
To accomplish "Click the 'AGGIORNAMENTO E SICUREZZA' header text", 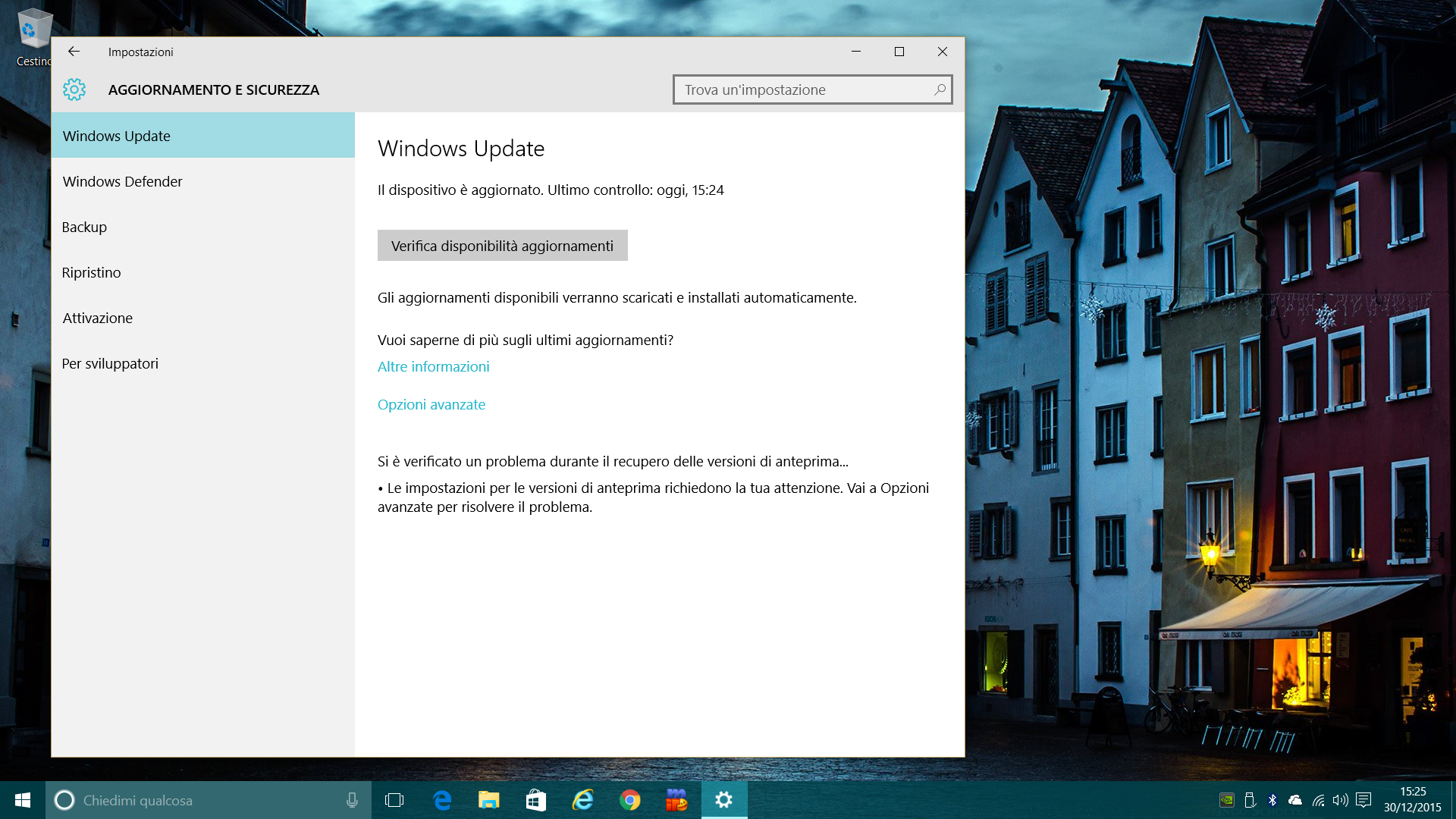I will (214, 89).
